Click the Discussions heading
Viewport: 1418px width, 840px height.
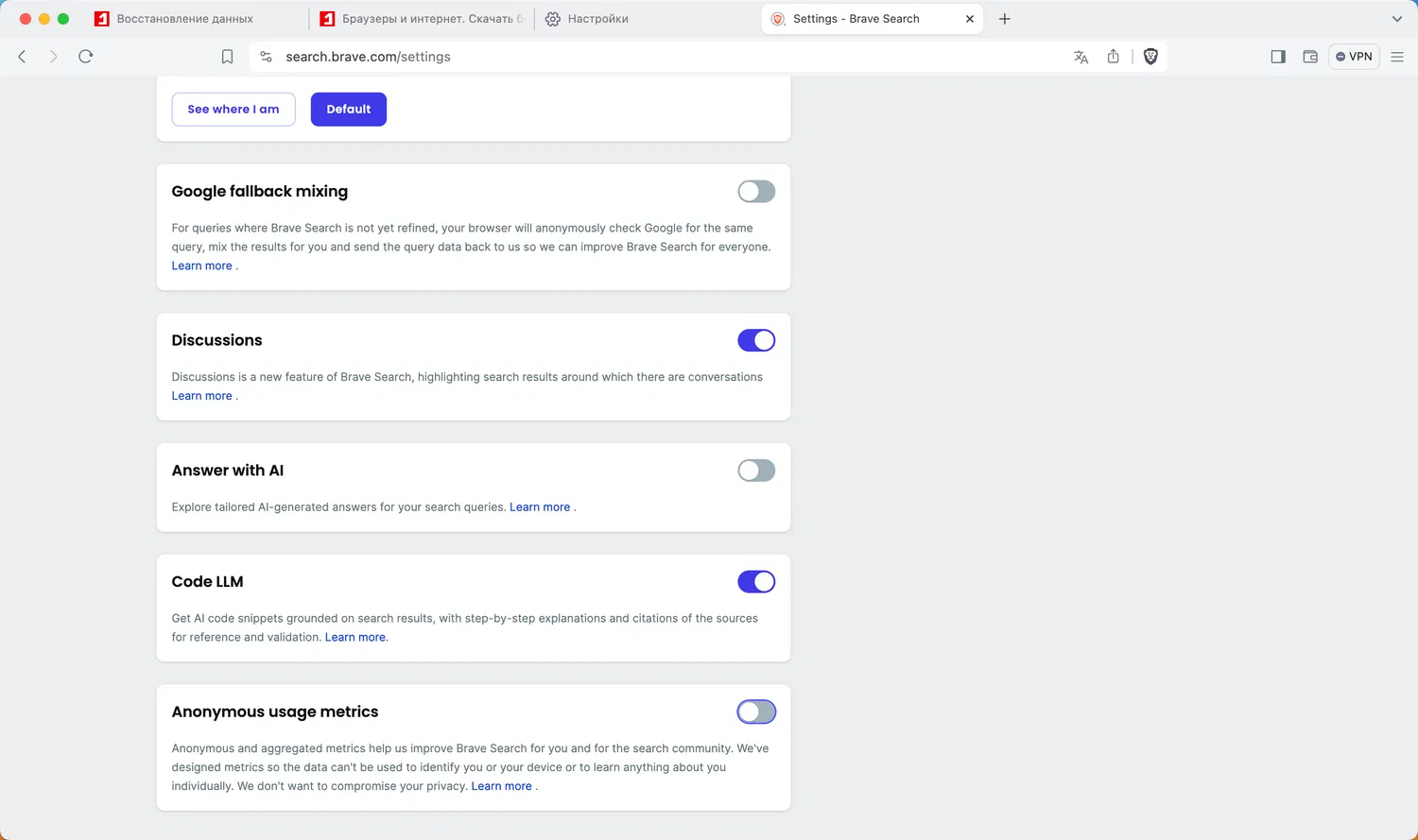click(x=217, y=340)
